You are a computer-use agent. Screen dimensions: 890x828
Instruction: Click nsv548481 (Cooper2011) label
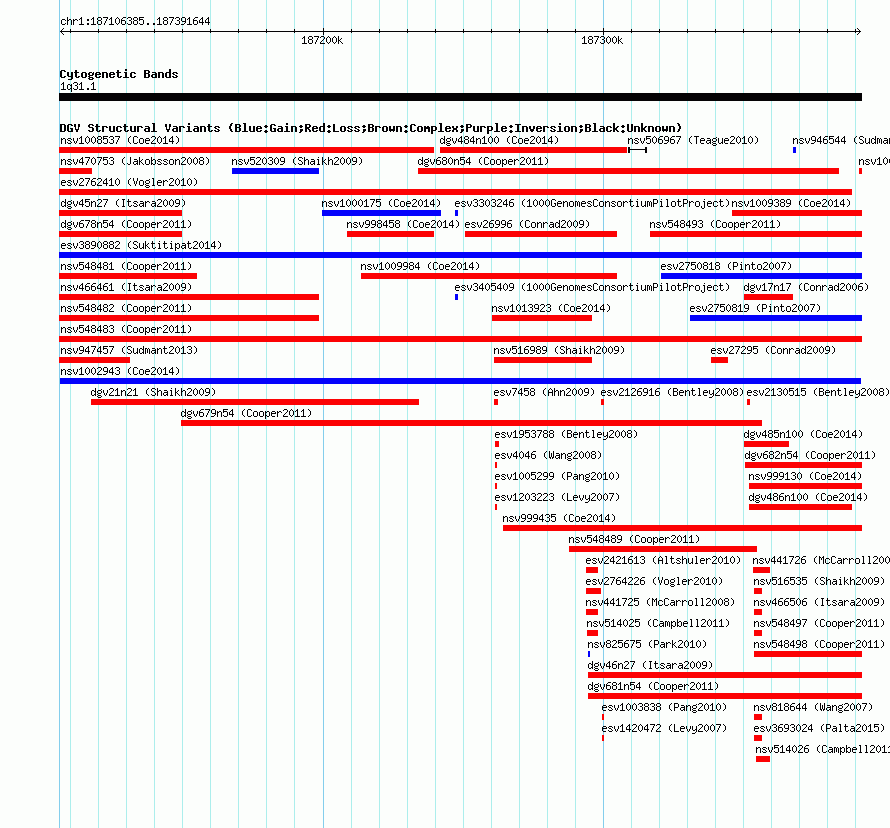126,266
